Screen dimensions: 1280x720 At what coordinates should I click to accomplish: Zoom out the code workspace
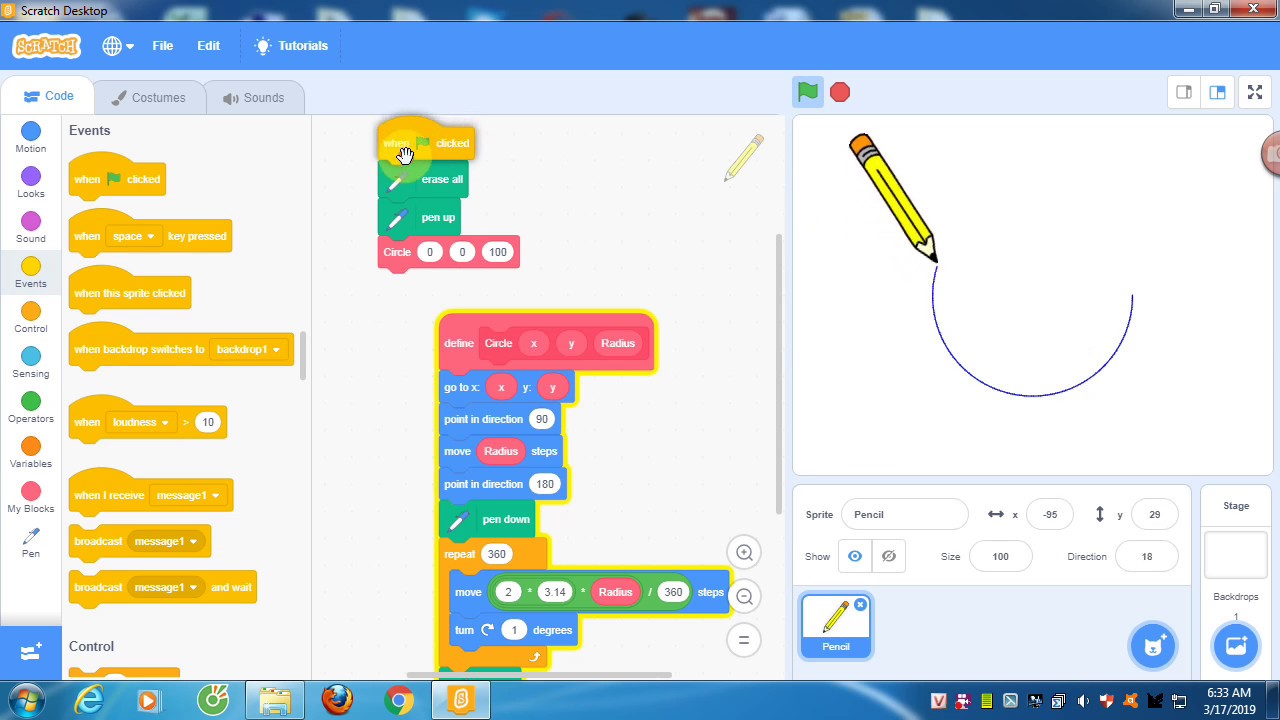tap(744, 597)
